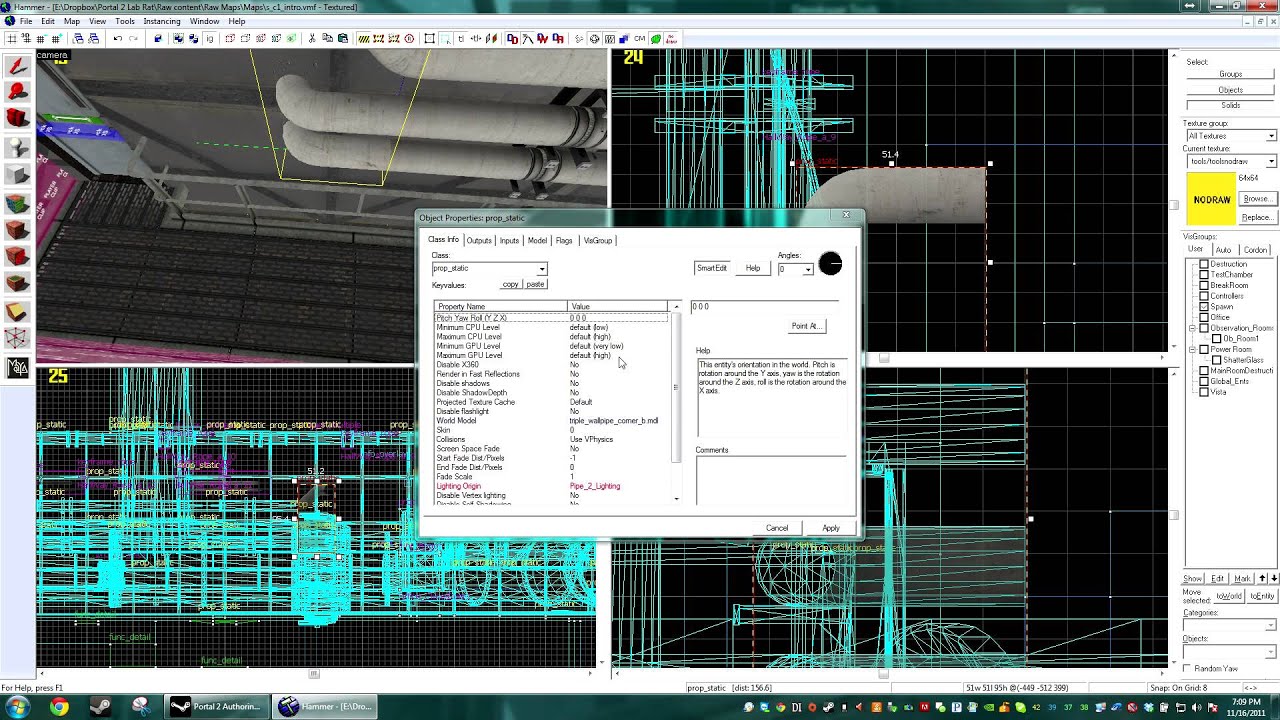Select the Apply Current Texture tool
The width and height of the screenshot is (1280, 720).
click(17, 231)
